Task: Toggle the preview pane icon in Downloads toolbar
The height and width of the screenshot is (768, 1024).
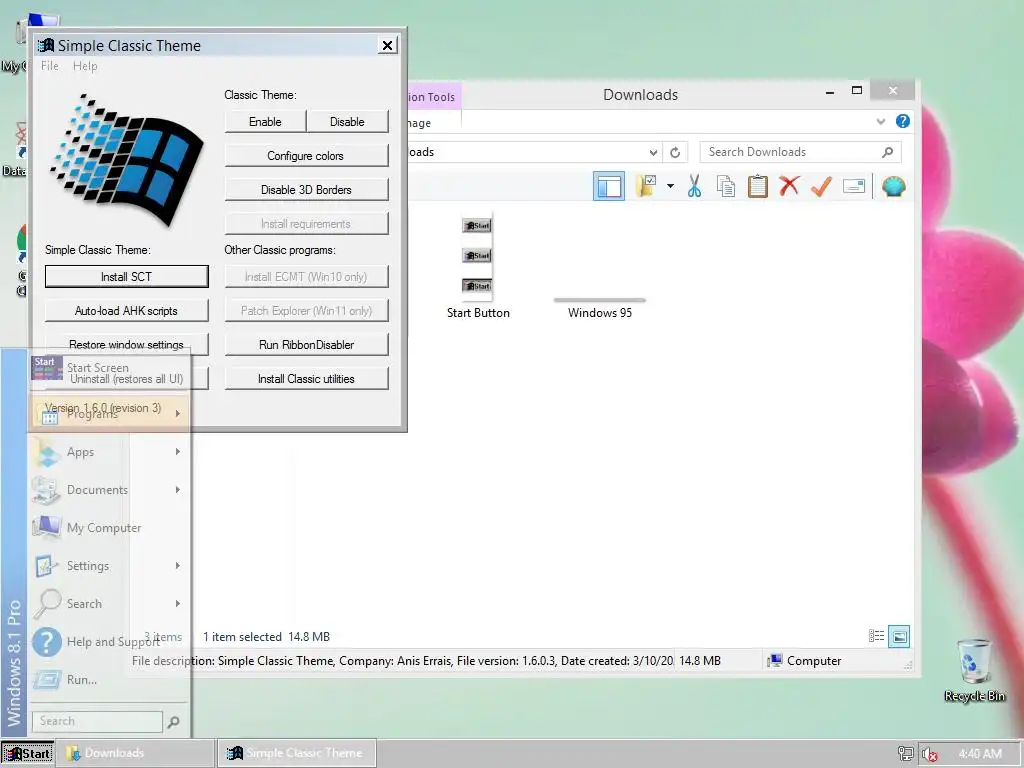Action: click(609, 186)
